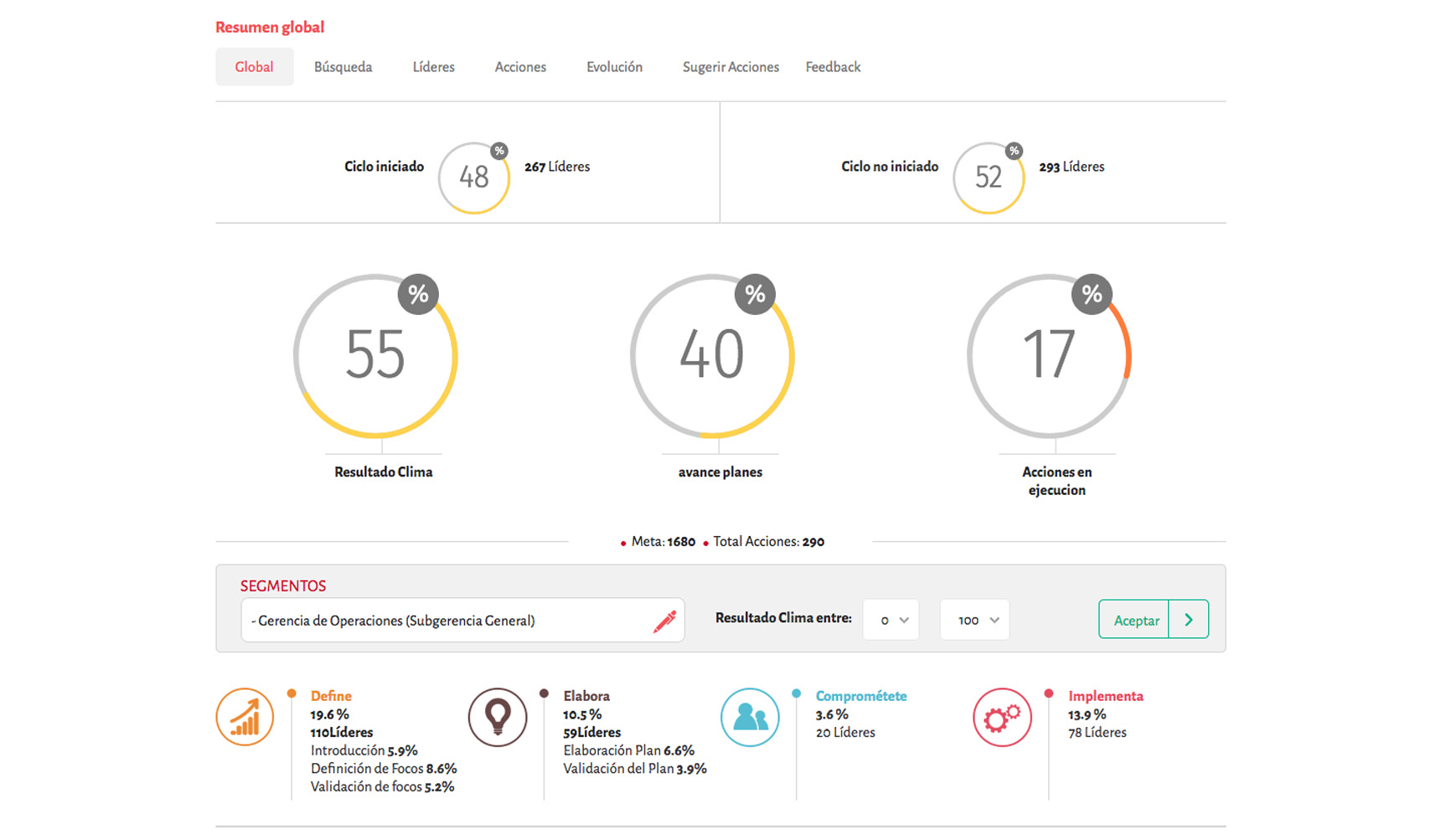Click the Elabora lightbulb icon
This screenshot has height=840, width=1441.
tap(498, 718)
